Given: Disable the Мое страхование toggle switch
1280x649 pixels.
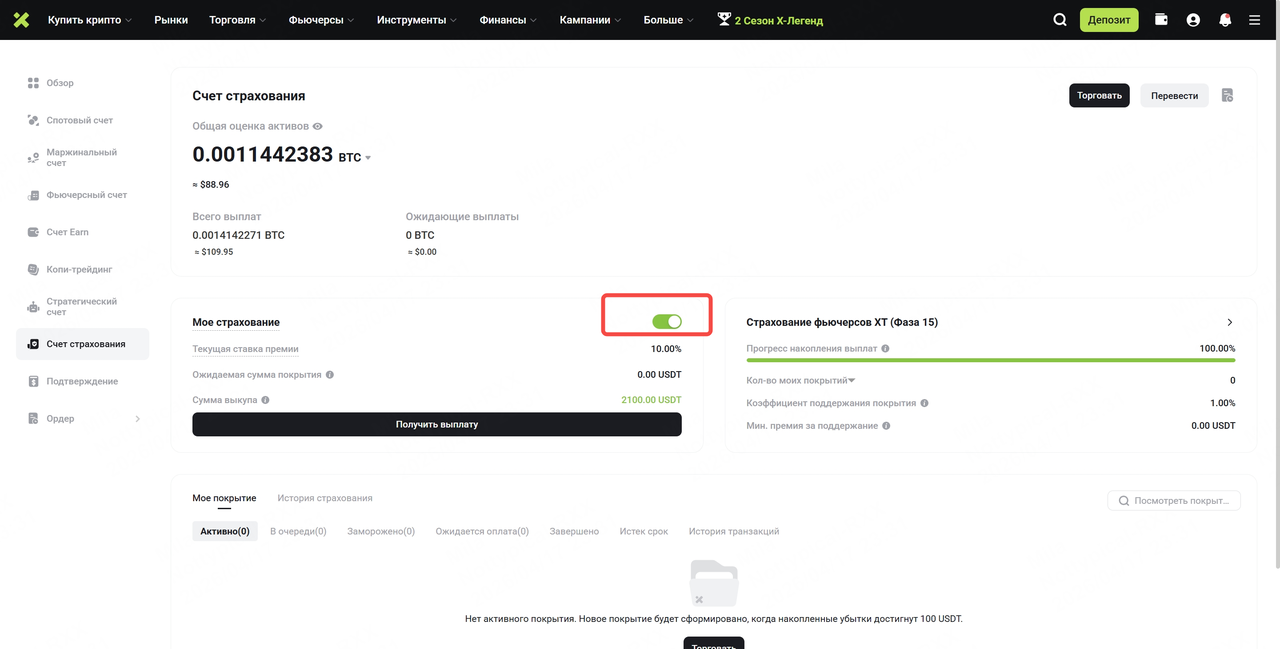Looking at the screenshot, I should [667, 321].
